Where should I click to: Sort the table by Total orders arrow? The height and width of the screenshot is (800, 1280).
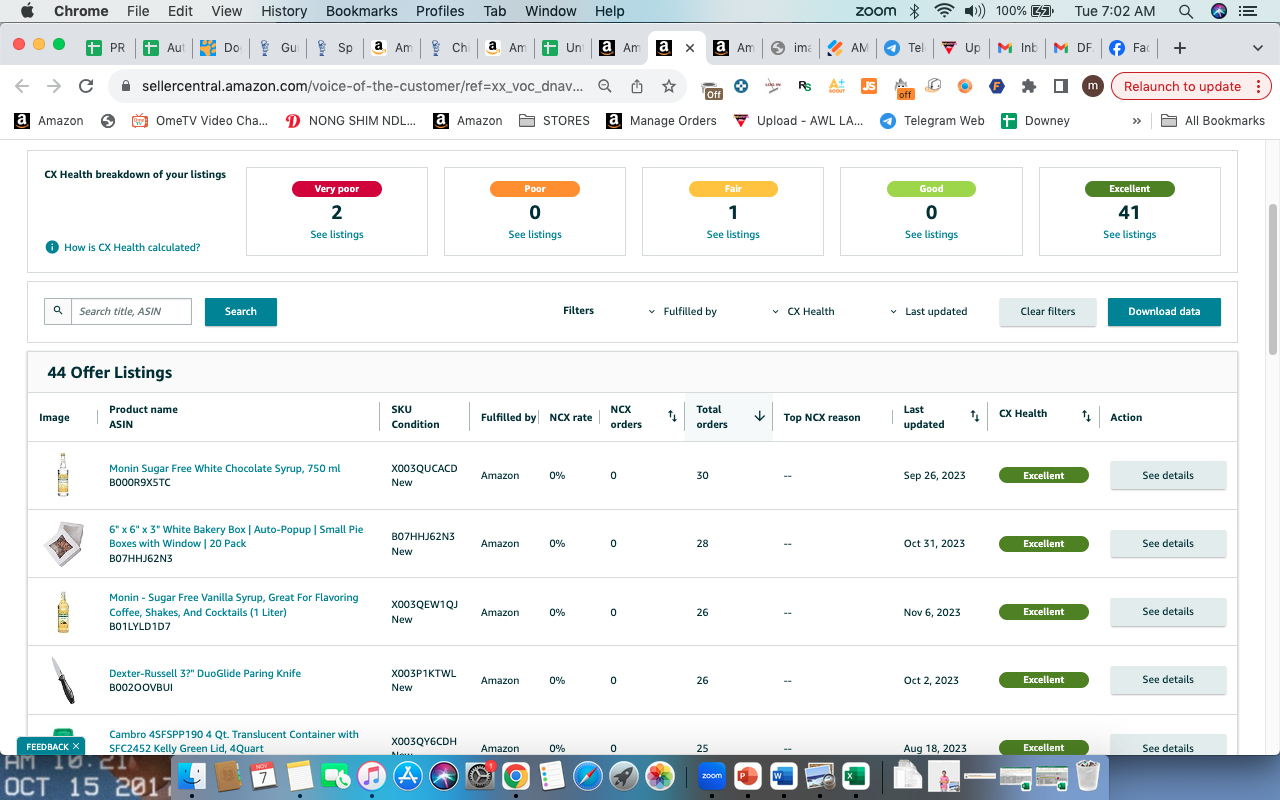click(x=759, y=416)
